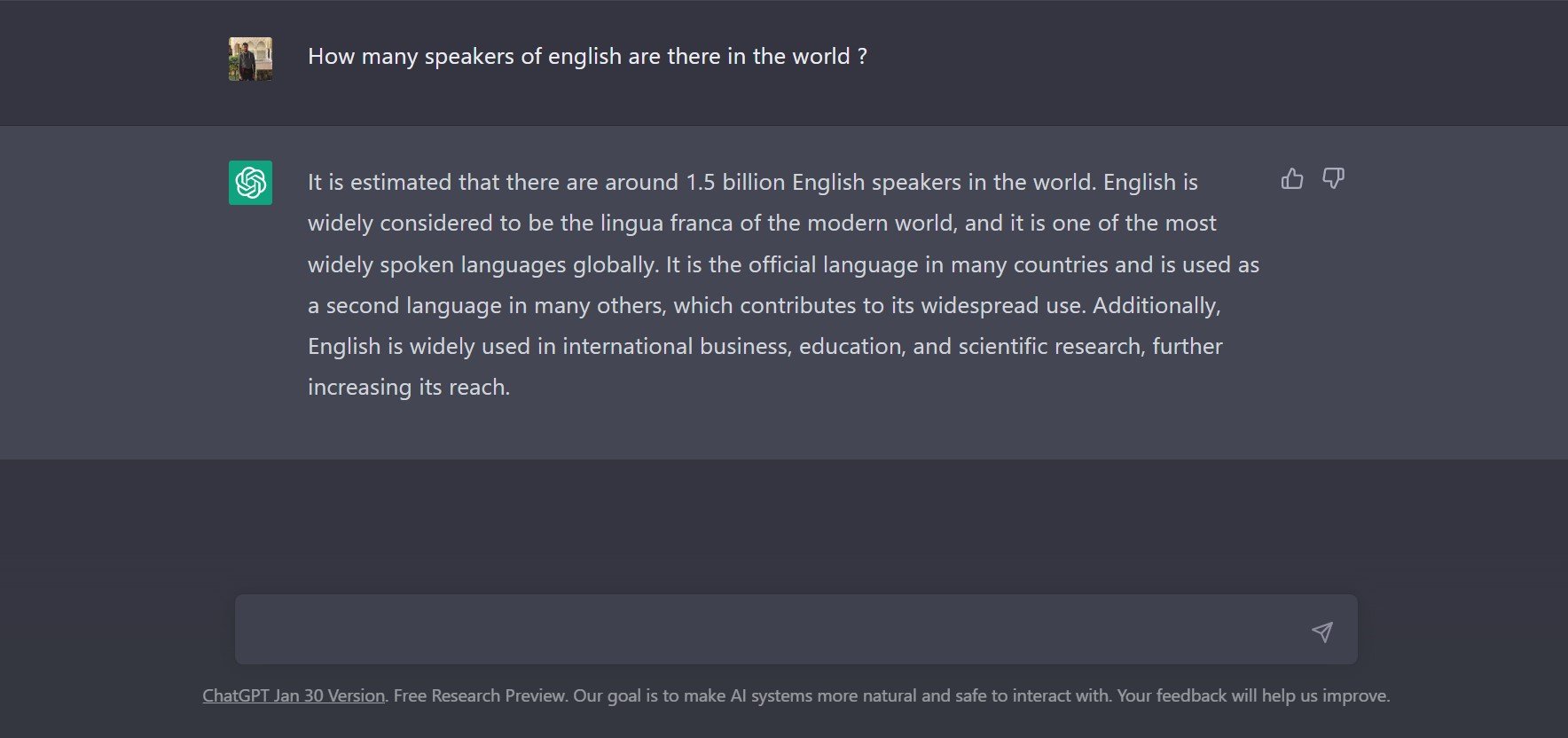Click "international business" in the response
This screenshot has width=1568, height=738.
[674, 347]
